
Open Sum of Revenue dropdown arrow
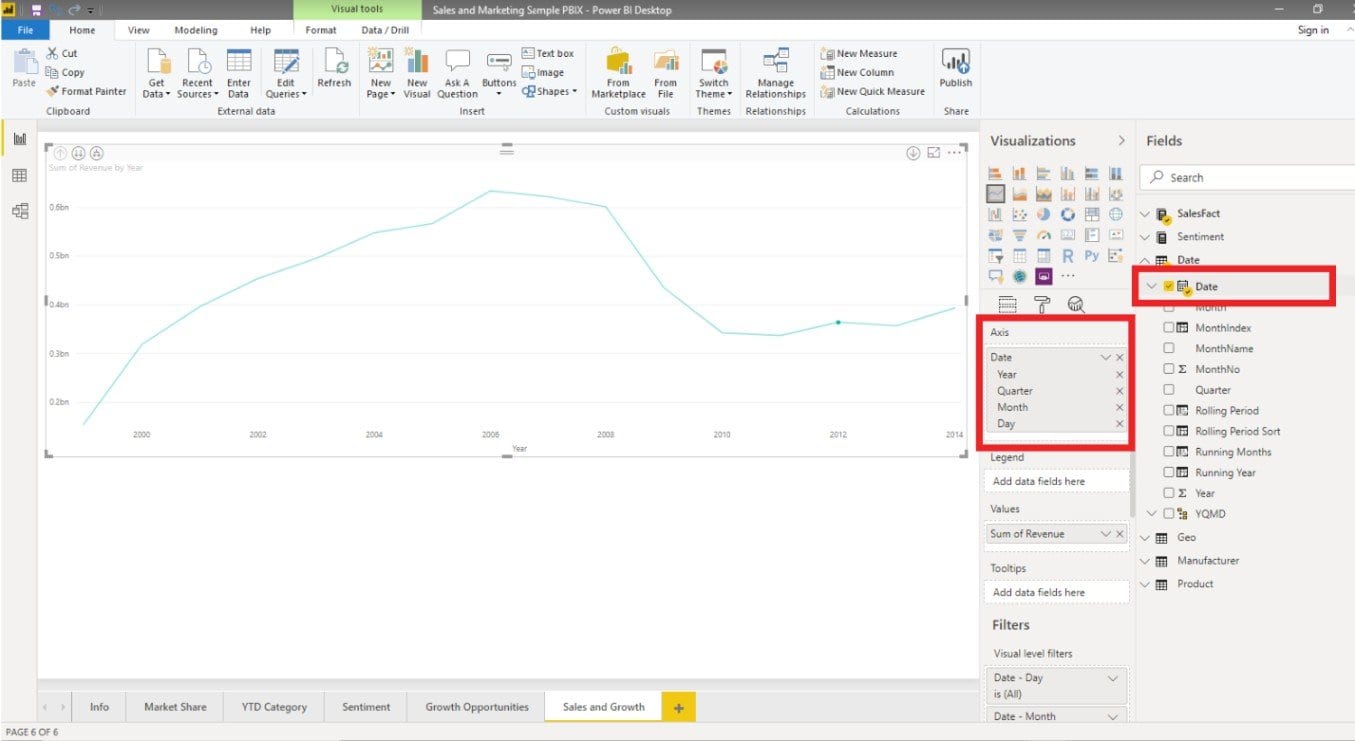[1106, 534]
